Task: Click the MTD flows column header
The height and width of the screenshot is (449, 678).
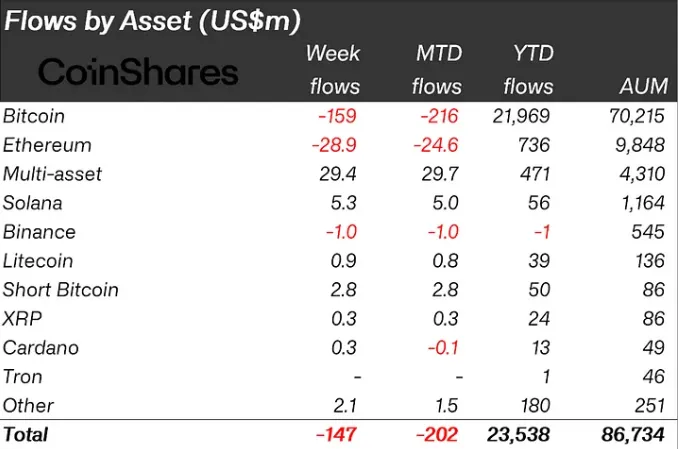Action: [437, 70]
